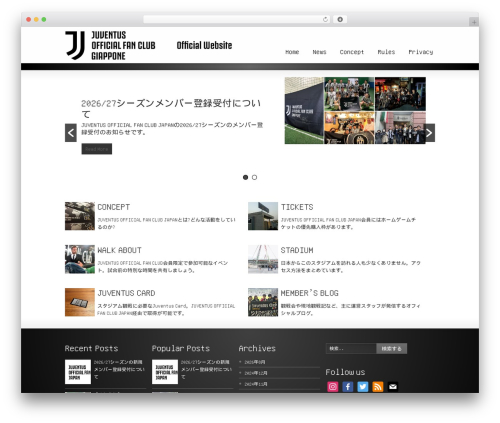Image resolution: width=500 pixels, height=423 pixels.
Task: Open the WALK ABOUT section heading
Action: click(119, 250)
